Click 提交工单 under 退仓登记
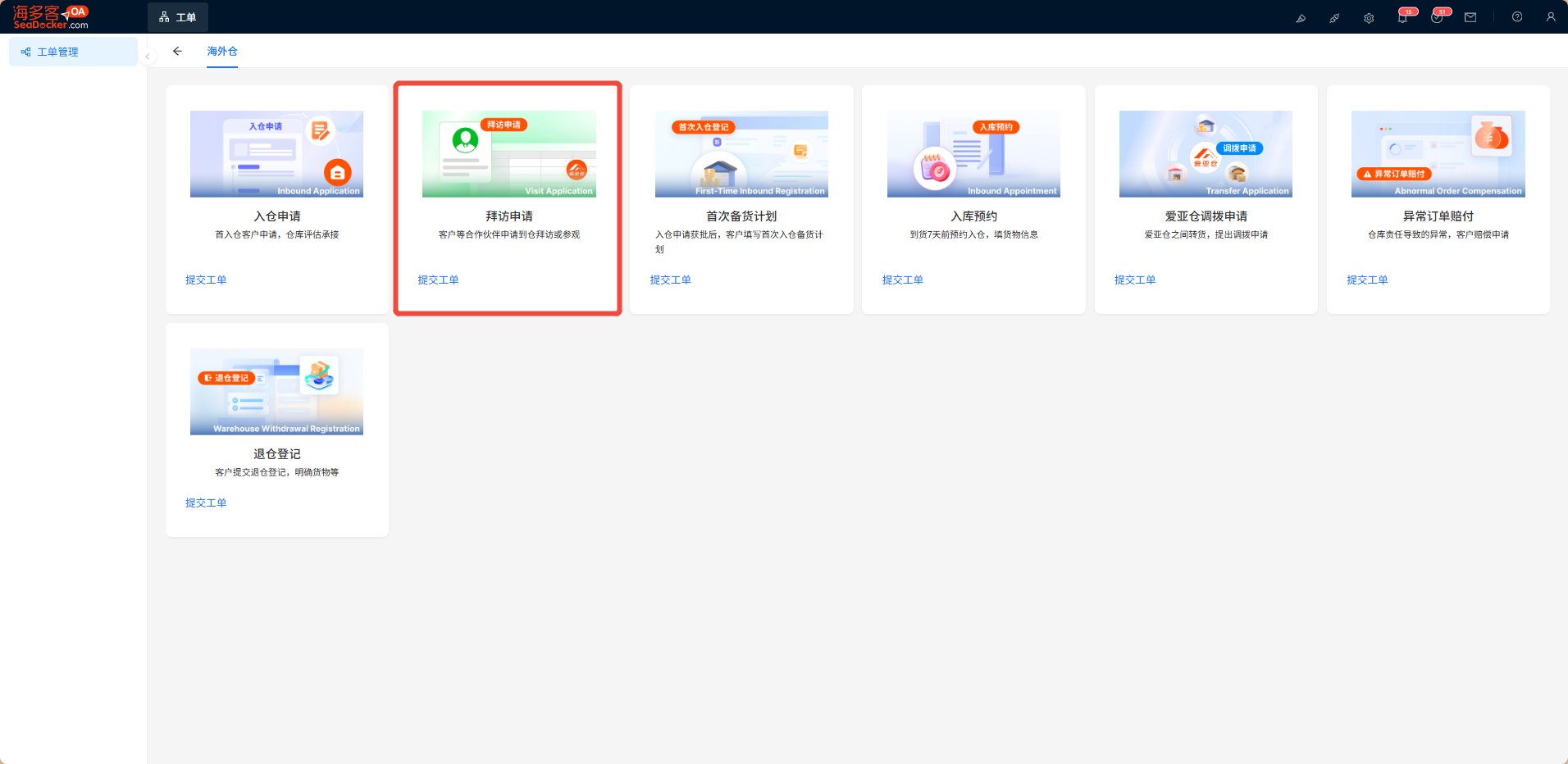 pyautogui.click(x=206, y=503)
